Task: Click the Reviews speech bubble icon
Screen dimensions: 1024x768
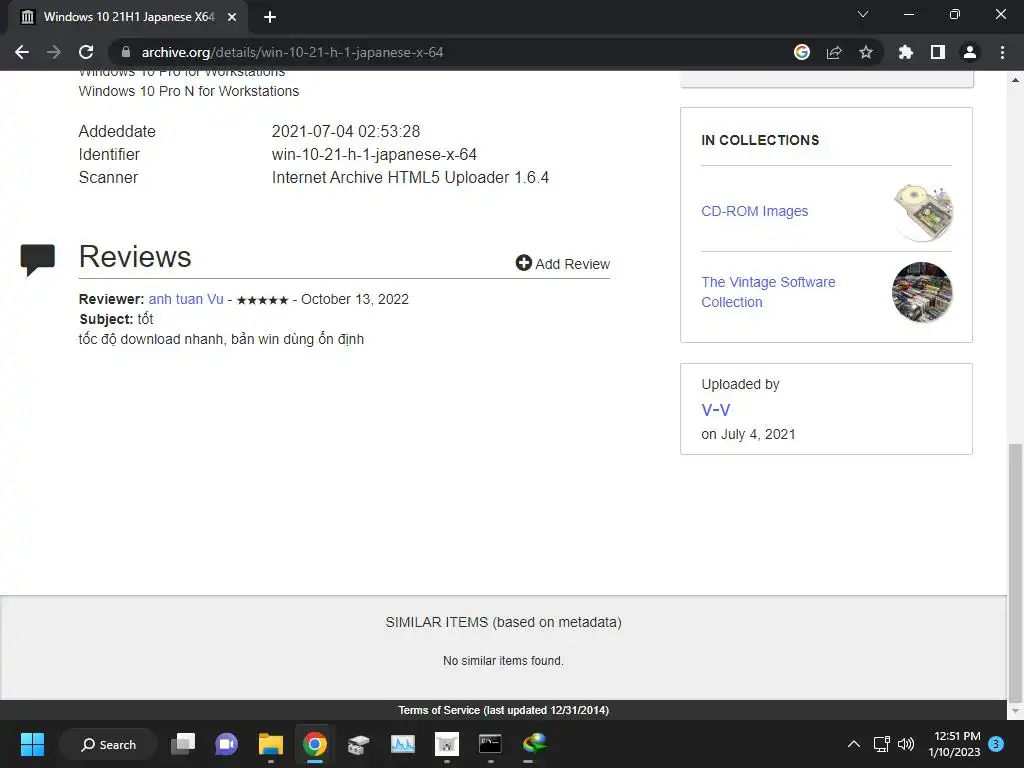Action: click(x=38, y=260)
